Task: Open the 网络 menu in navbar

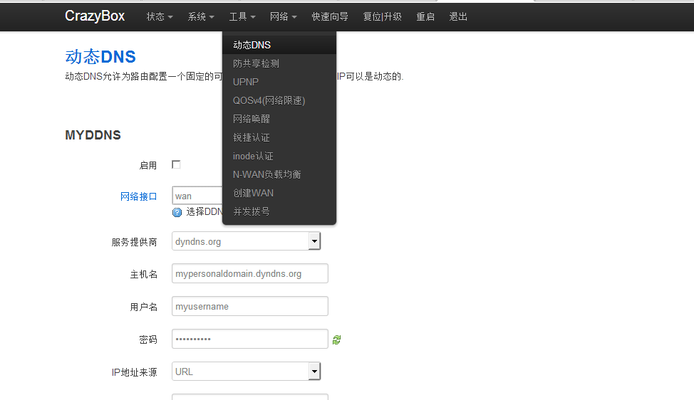Action: [x=283, y=17]
